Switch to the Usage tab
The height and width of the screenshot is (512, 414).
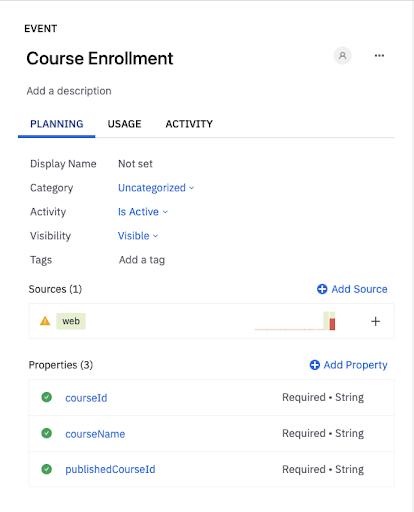[x=124, y=124]
